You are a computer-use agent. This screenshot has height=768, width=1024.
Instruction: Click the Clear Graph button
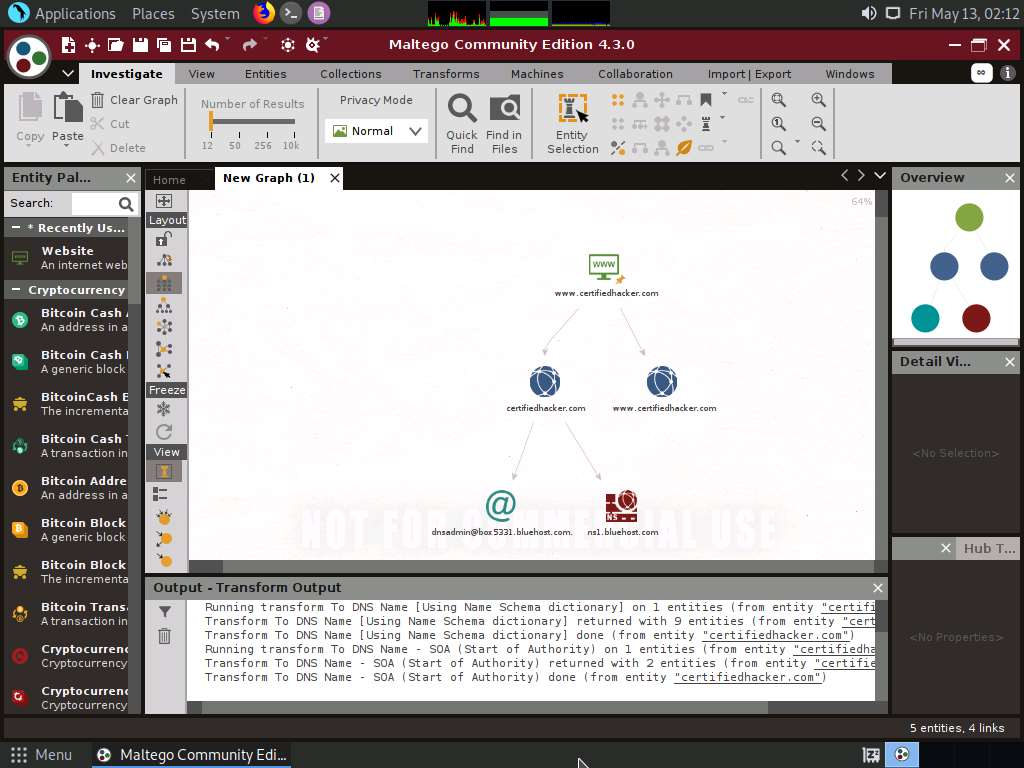coord(135,99)
